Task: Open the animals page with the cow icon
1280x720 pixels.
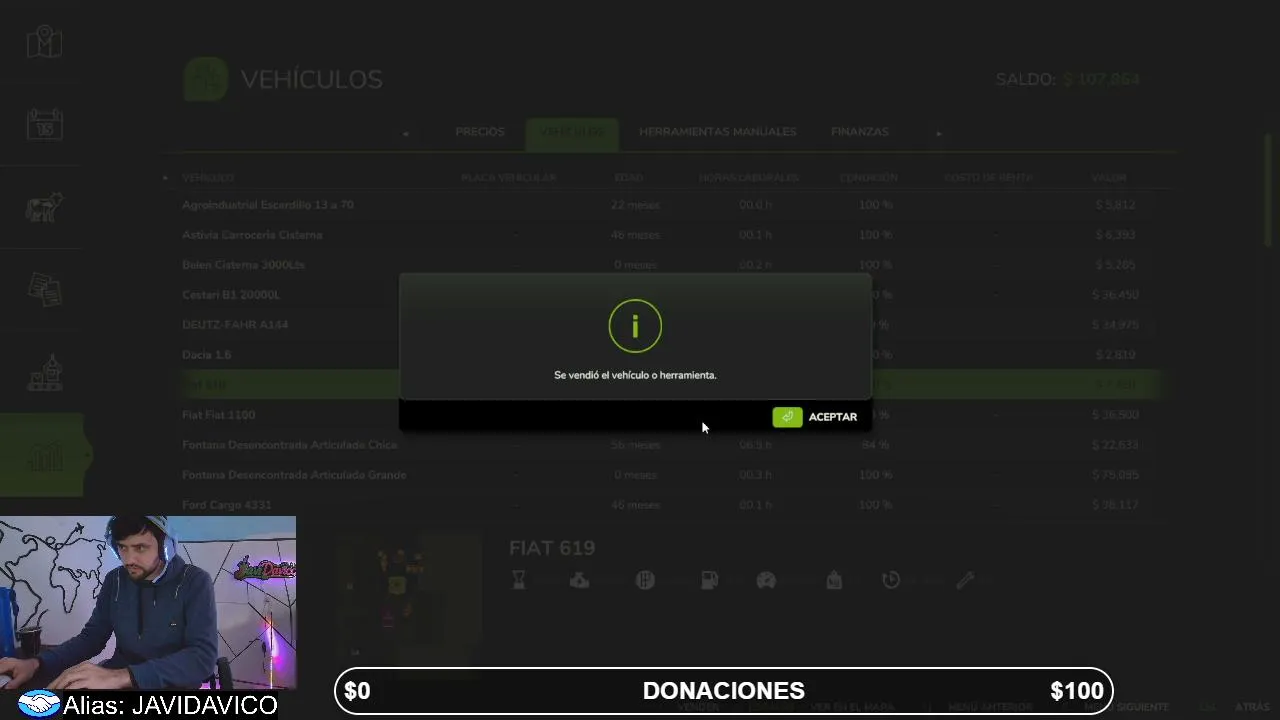Action: tap(44, 207)
